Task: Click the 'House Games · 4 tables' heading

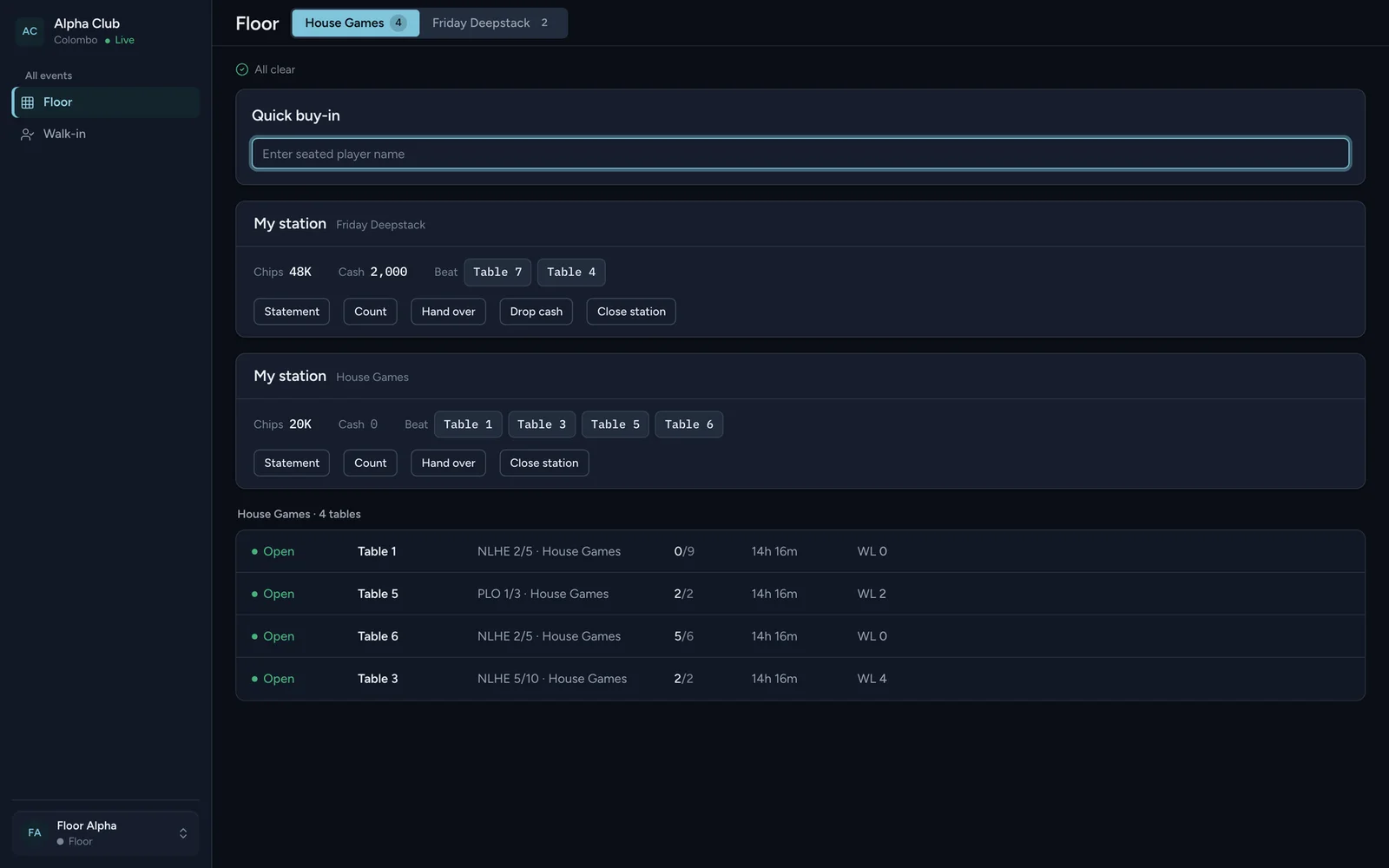Action: 299,515
